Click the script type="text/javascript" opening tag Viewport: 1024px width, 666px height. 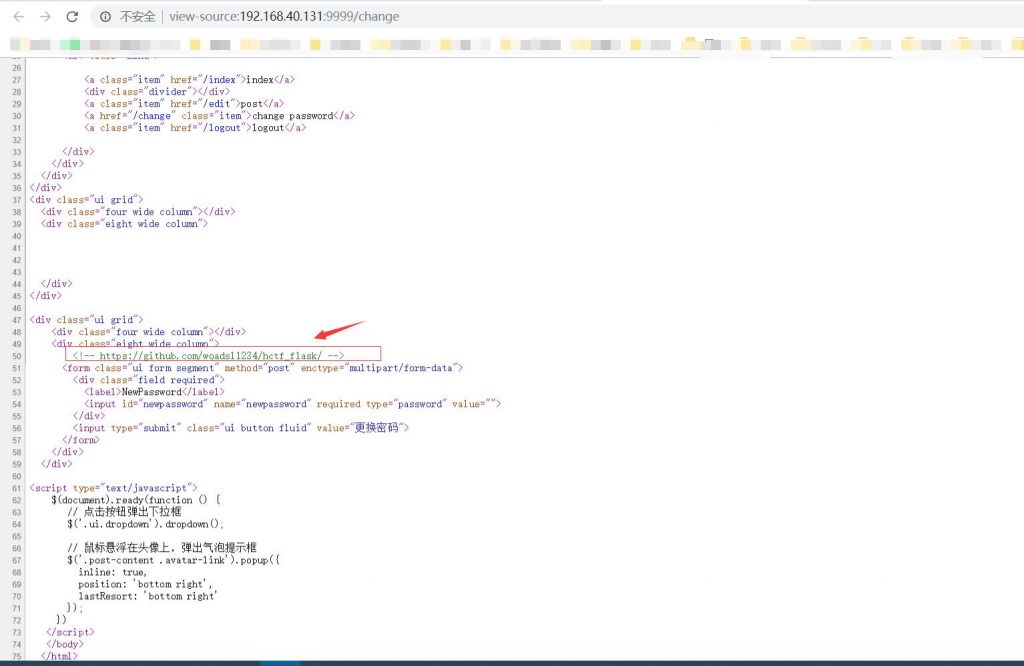113,488
